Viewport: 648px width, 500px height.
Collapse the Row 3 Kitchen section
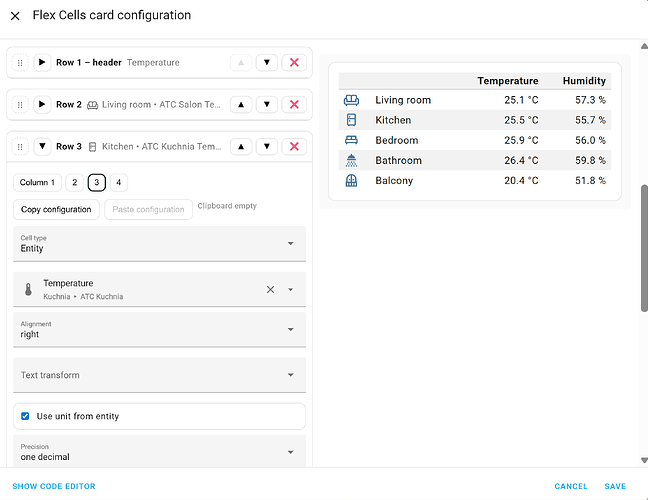point(42,147)
